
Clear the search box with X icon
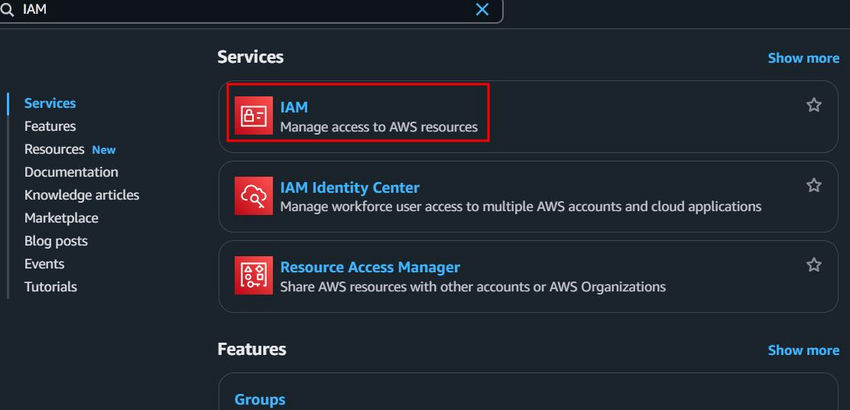(x=482, y=9)
